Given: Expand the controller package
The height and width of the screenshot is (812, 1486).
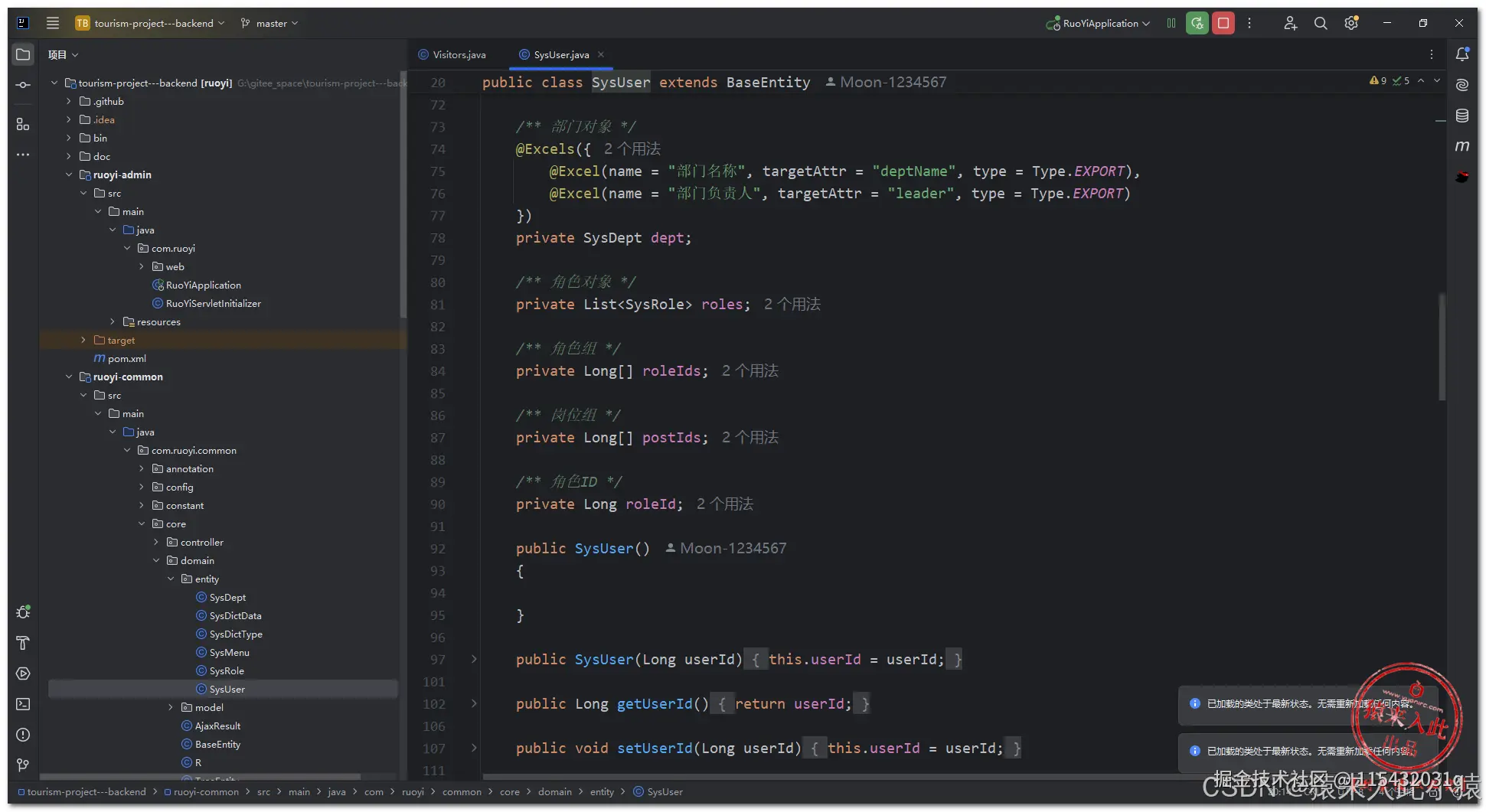Looking at the screenshot, I should point(156,542).
